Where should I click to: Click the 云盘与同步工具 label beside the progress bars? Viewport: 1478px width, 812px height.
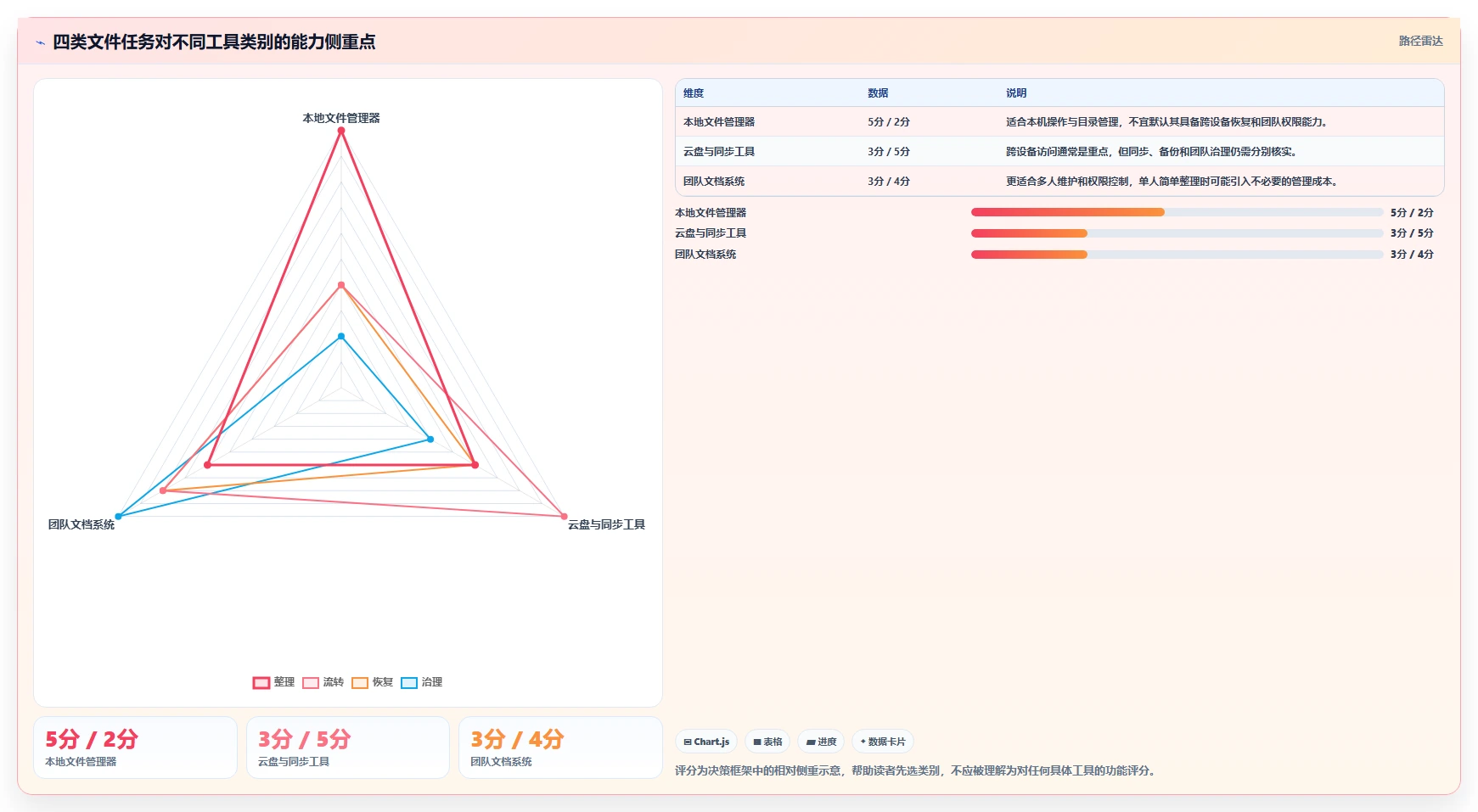coord(711,233)
